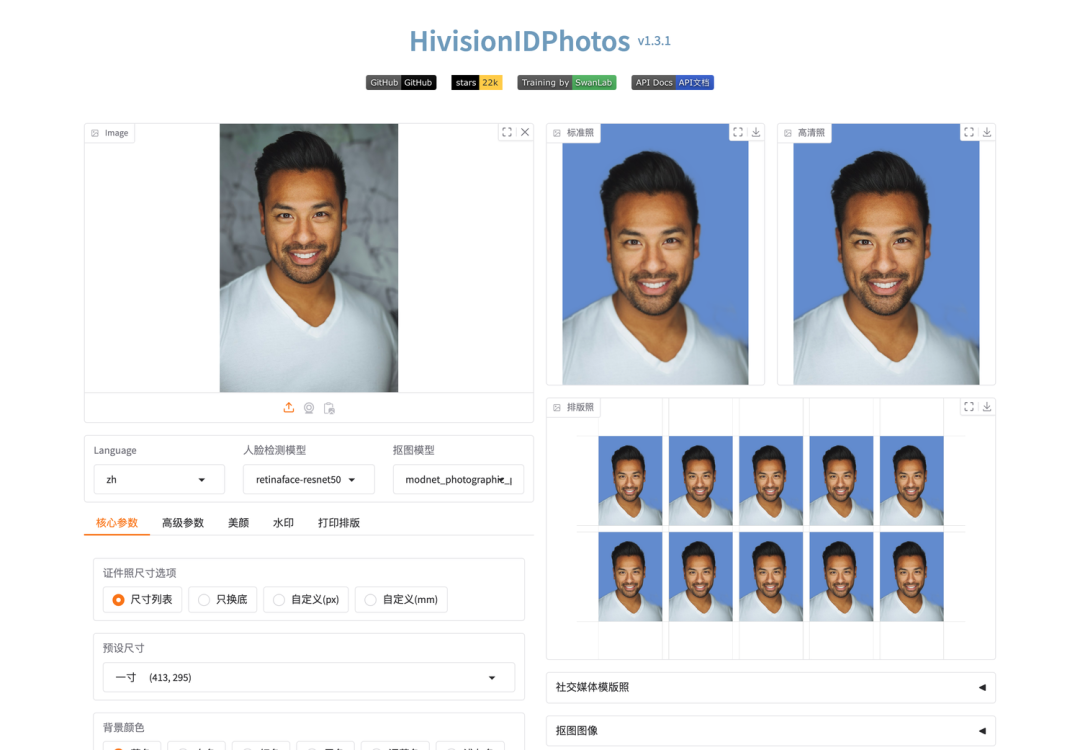Select the 自定义(mm) radio option

pyautogui.click(x=401, y=599)
